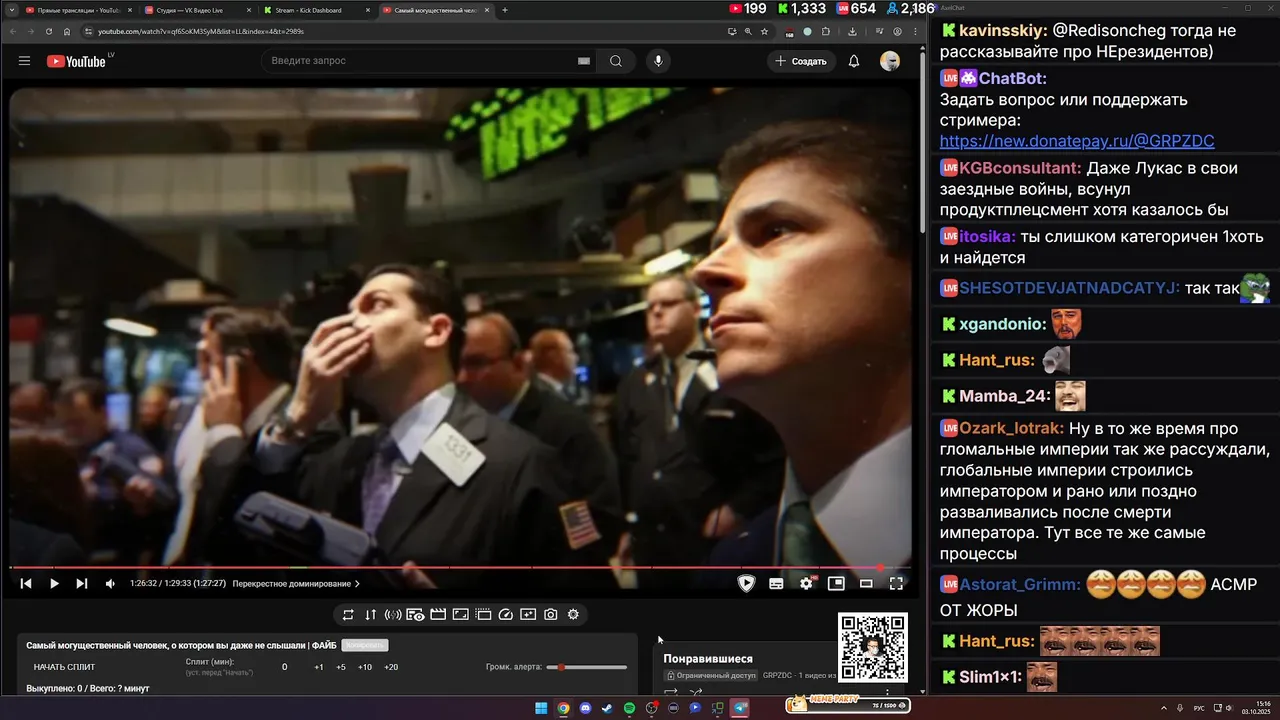Open a new browser tab
Screen dimensions: 1280x720
[x=505, y=10]
